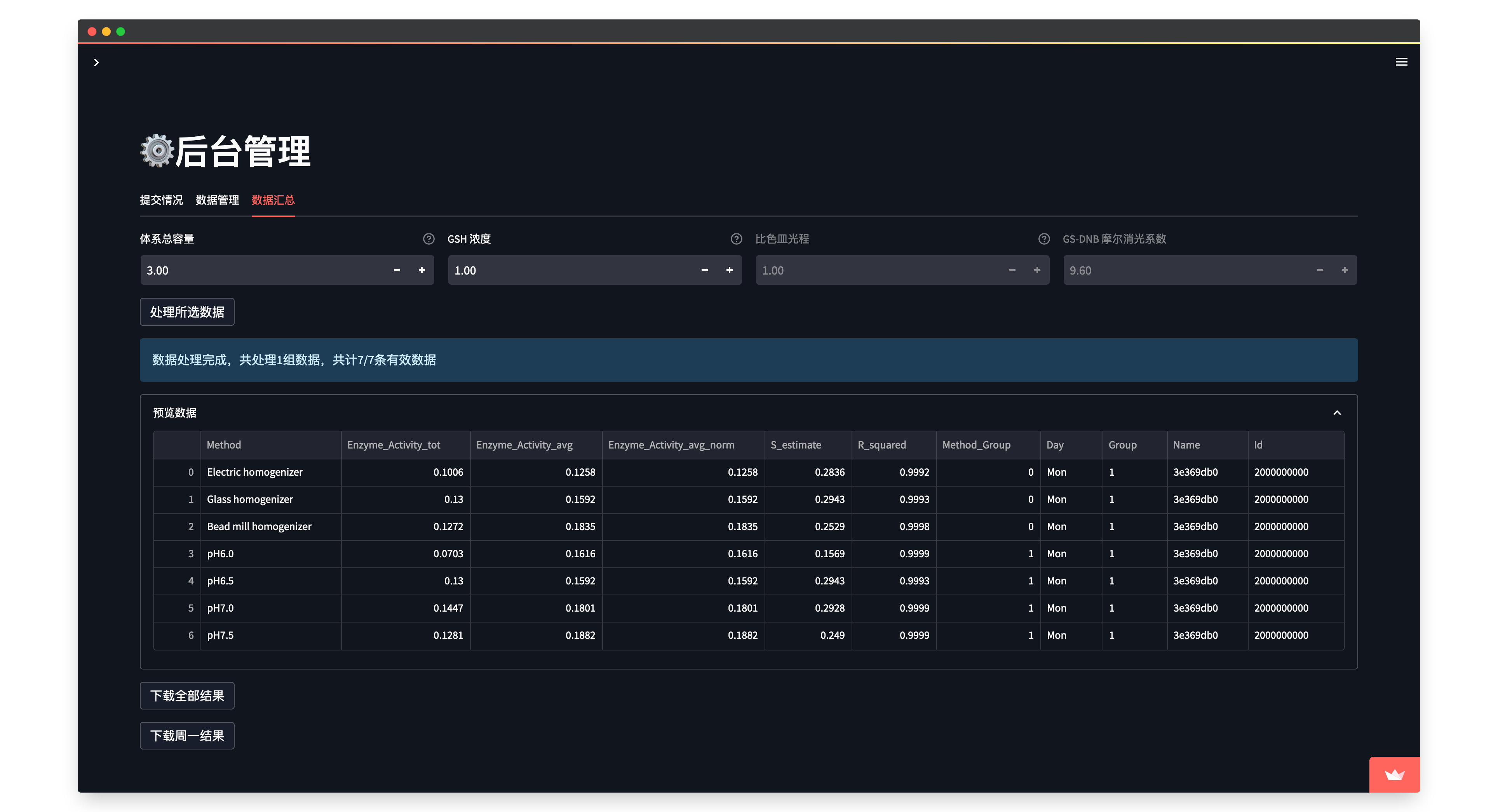Focus the 体系总容量 input showing 3.00
This screenshot has width=1498, height=812.
click(263, 270)
